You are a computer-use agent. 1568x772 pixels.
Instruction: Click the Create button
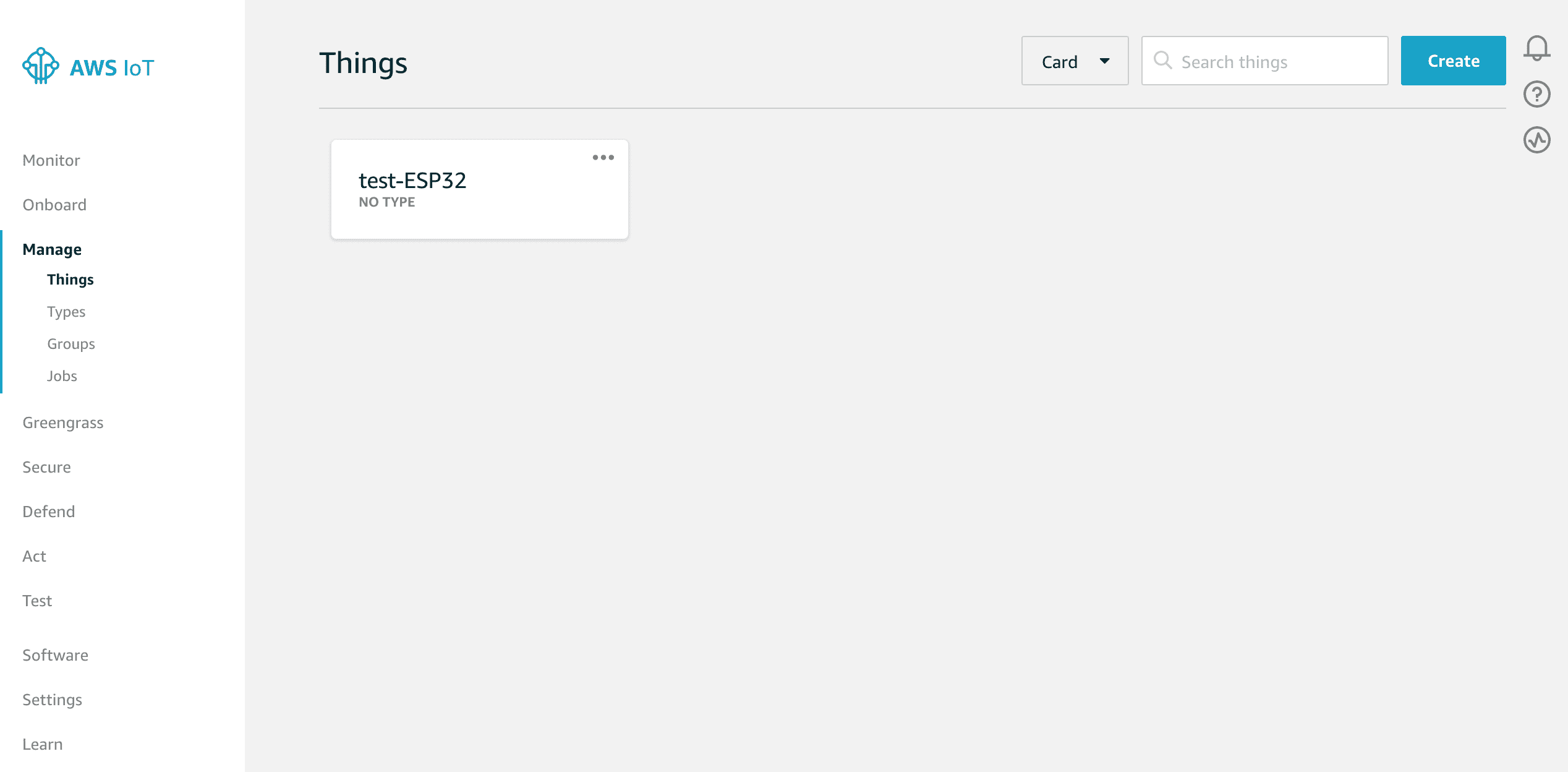(1453, 61)
